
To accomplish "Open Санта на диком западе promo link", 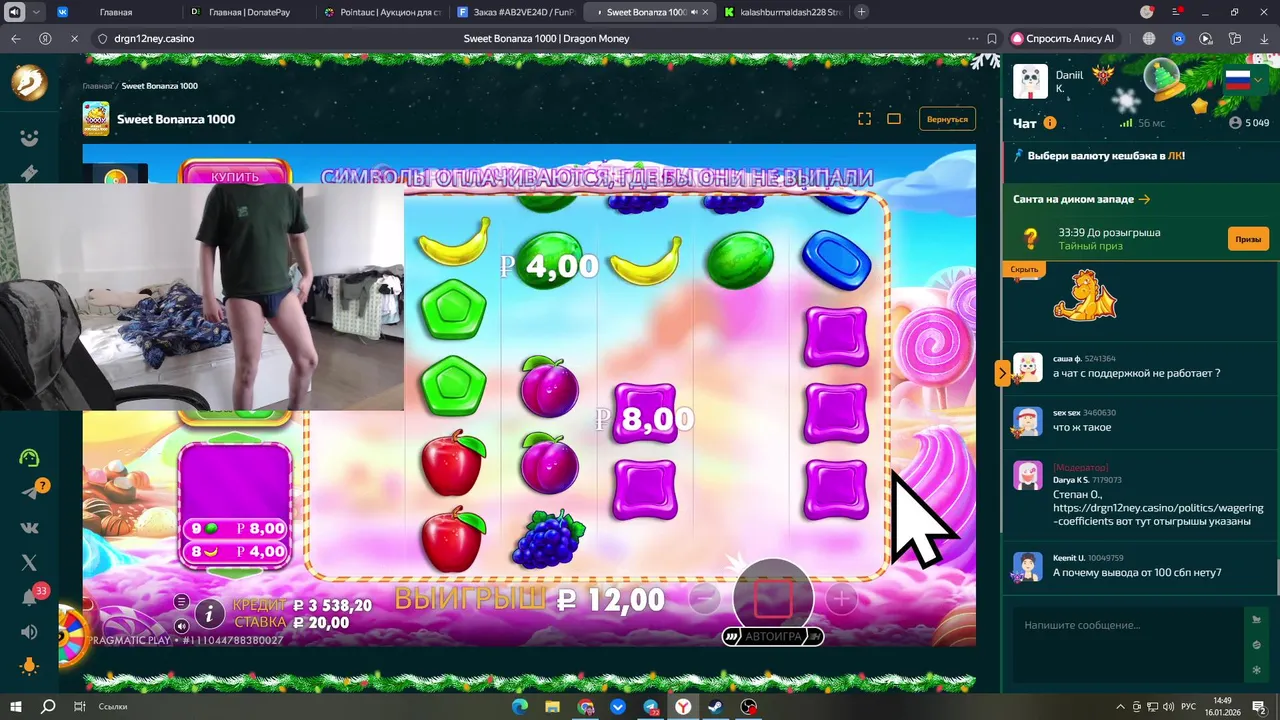I will coord(1081,199).
